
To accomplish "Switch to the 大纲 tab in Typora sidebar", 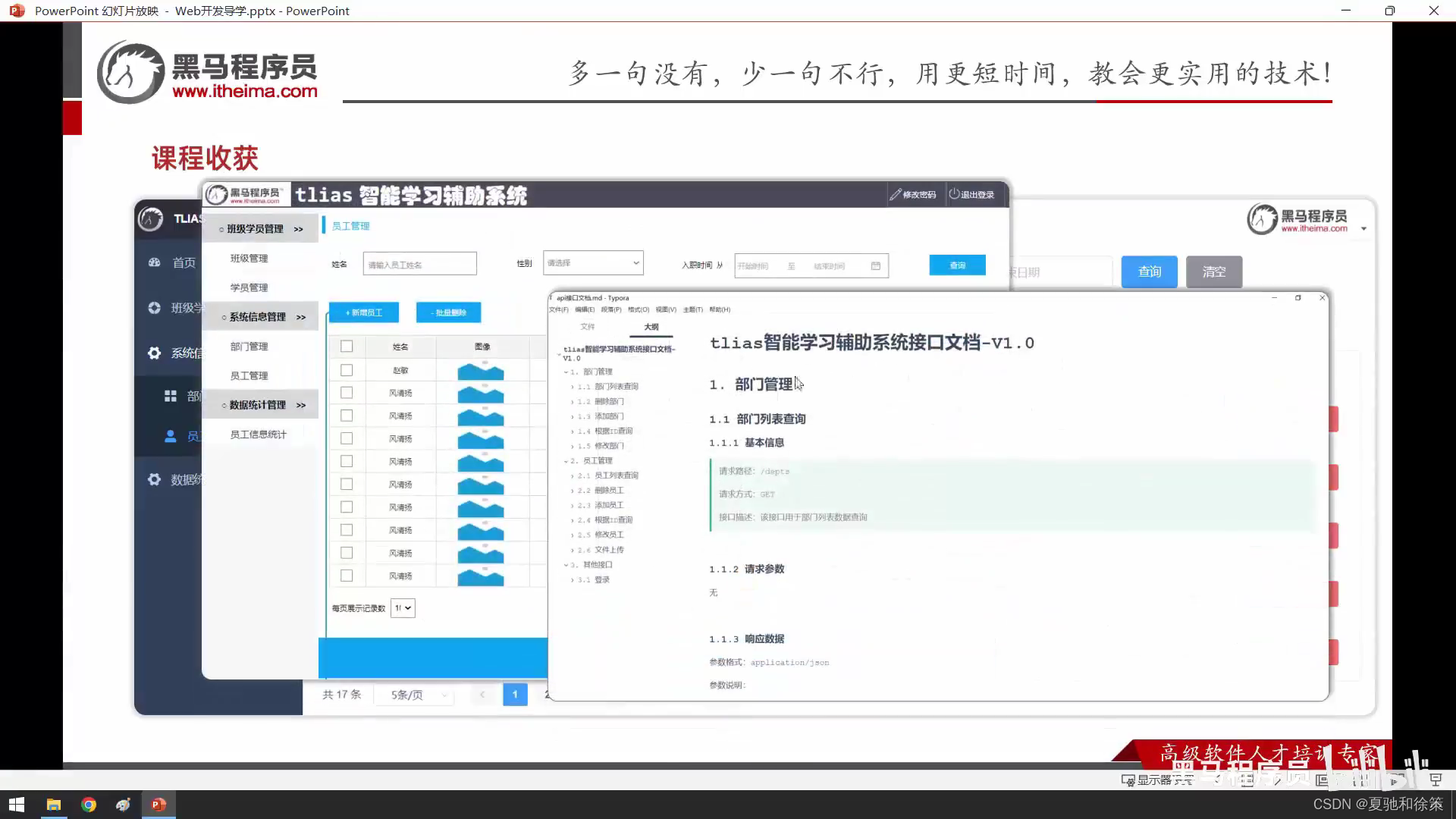I will pyautogui.click(x=651, y=327).
